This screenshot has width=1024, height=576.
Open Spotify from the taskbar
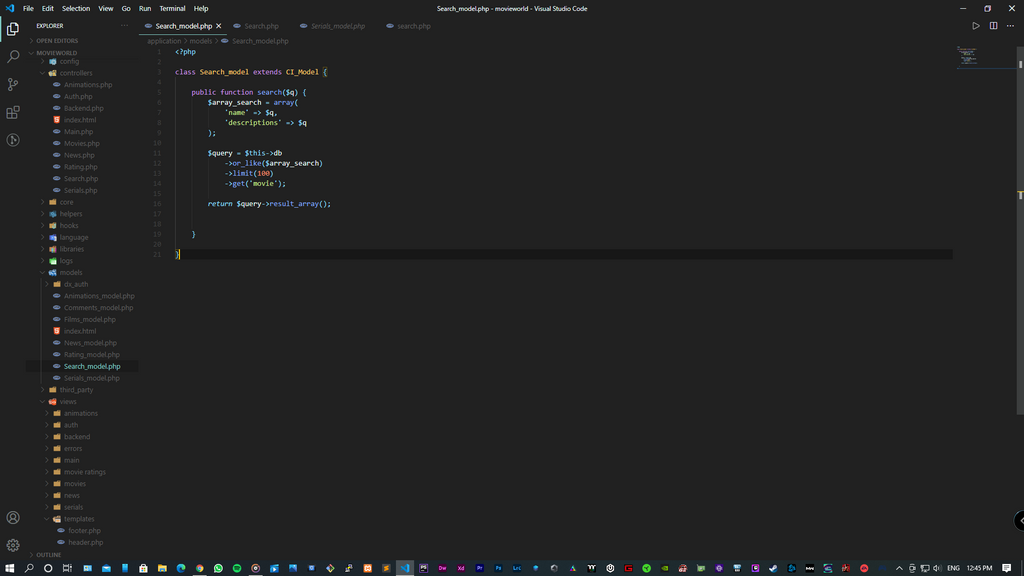237,568
